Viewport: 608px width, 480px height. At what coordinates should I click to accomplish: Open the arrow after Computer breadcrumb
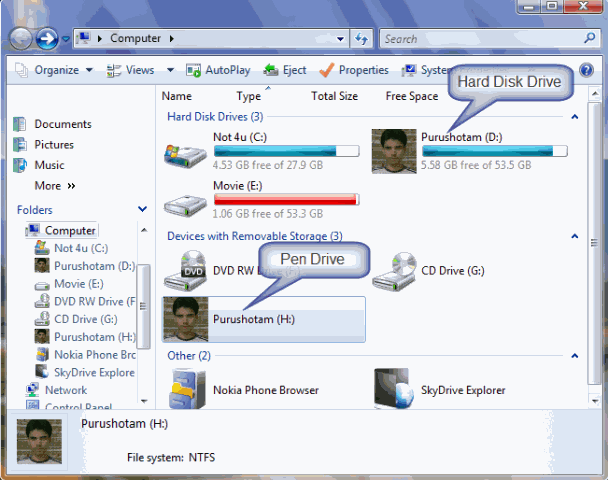click(x=171, y=38)
